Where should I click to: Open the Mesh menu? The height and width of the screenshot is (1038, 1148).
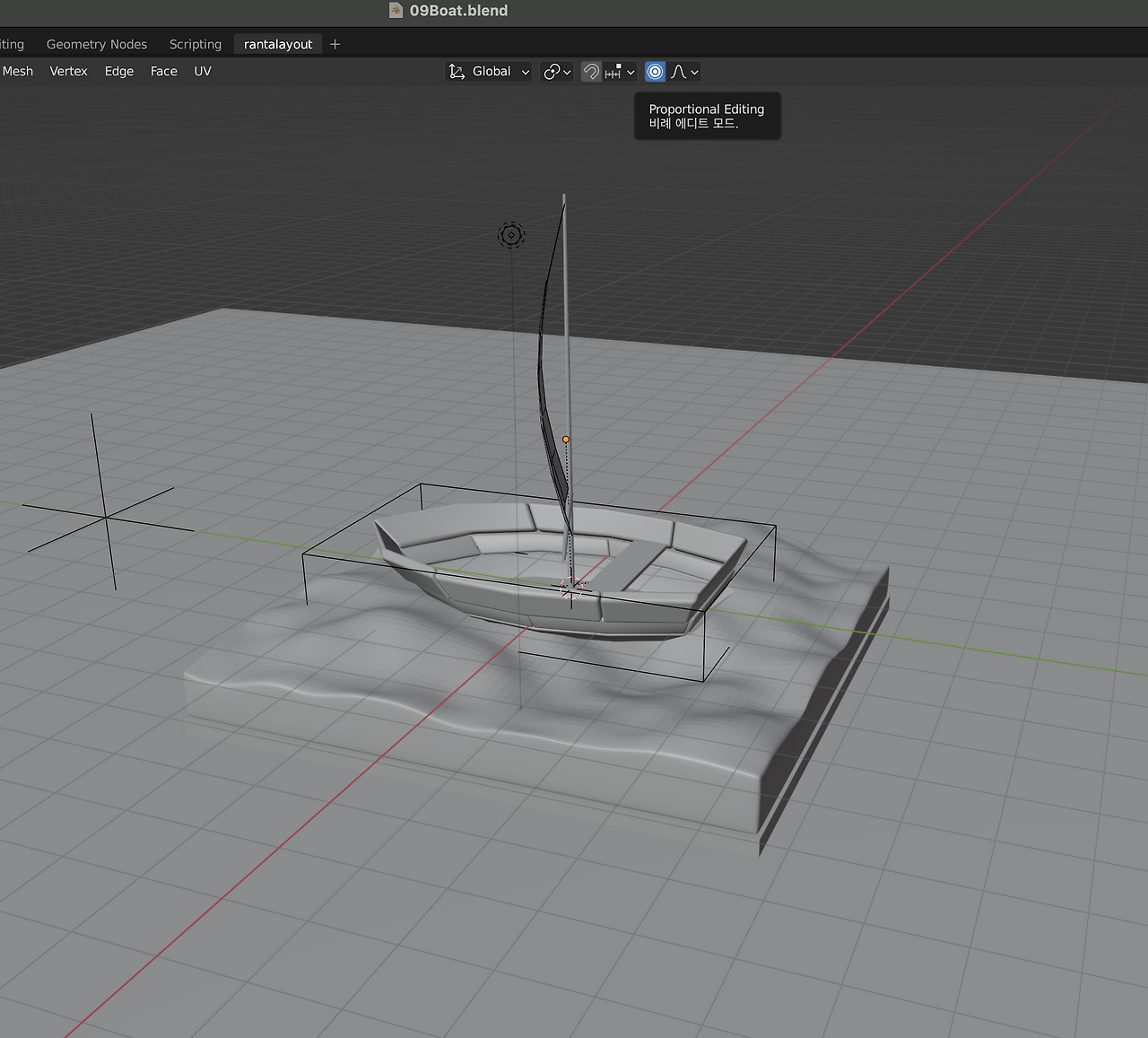(18, 71)
